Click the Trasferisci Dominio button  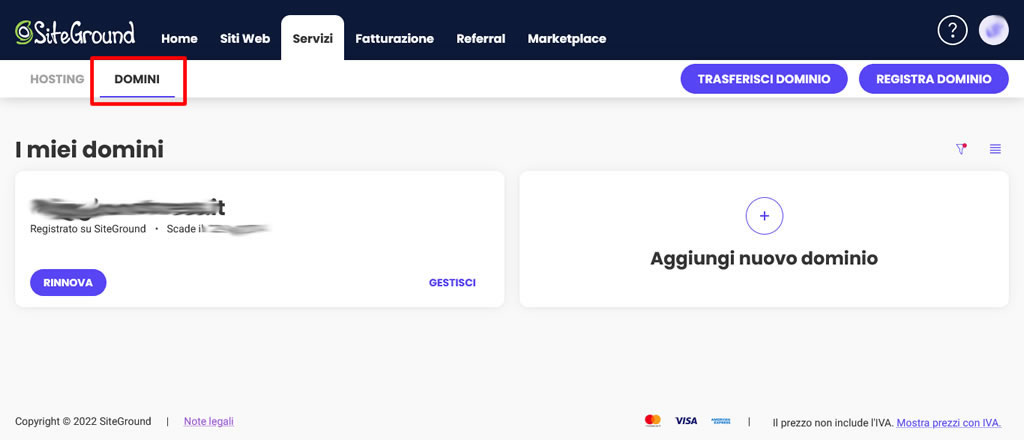coord(764,79)
